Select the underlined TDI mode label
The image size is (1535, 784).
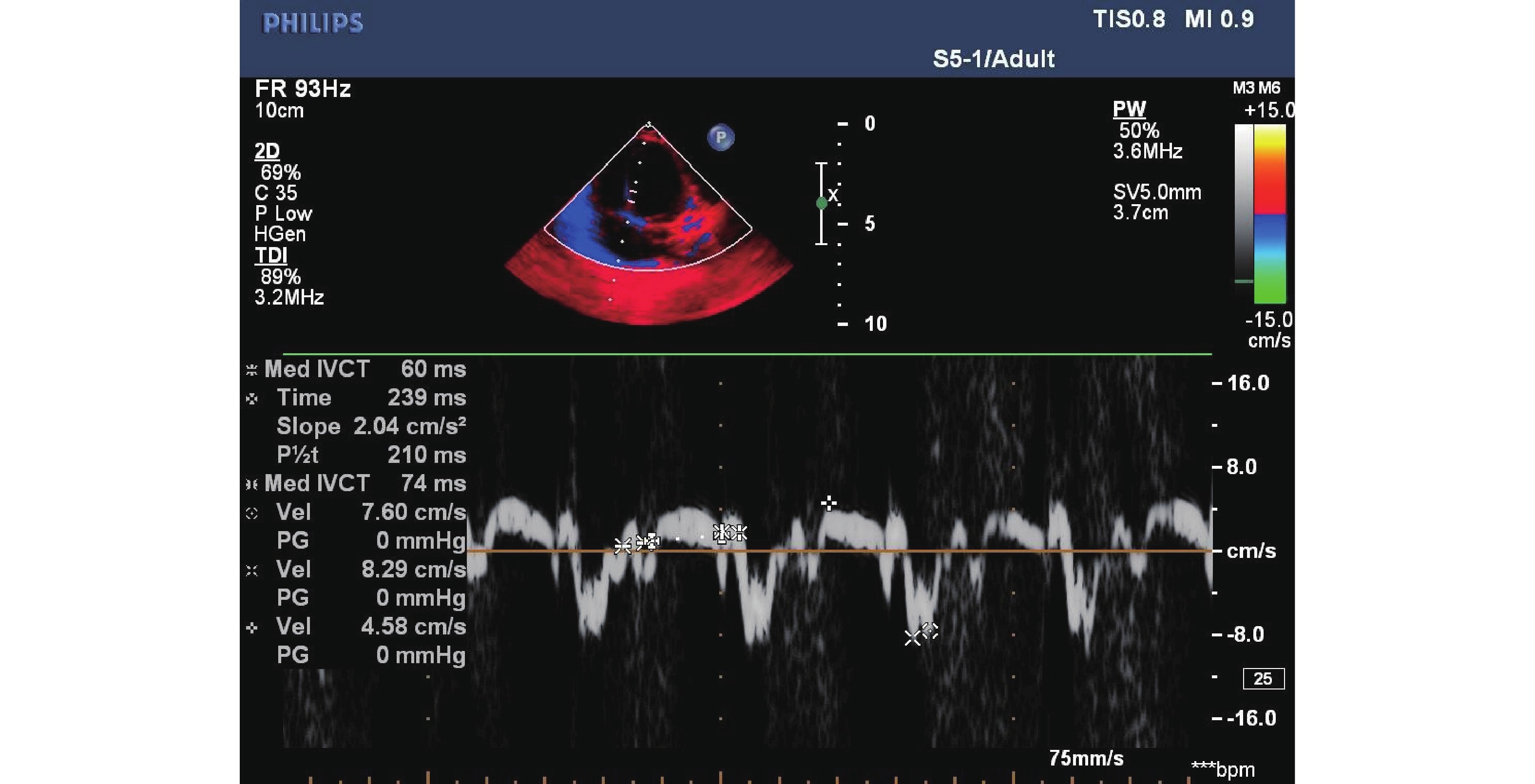[270, 256]
